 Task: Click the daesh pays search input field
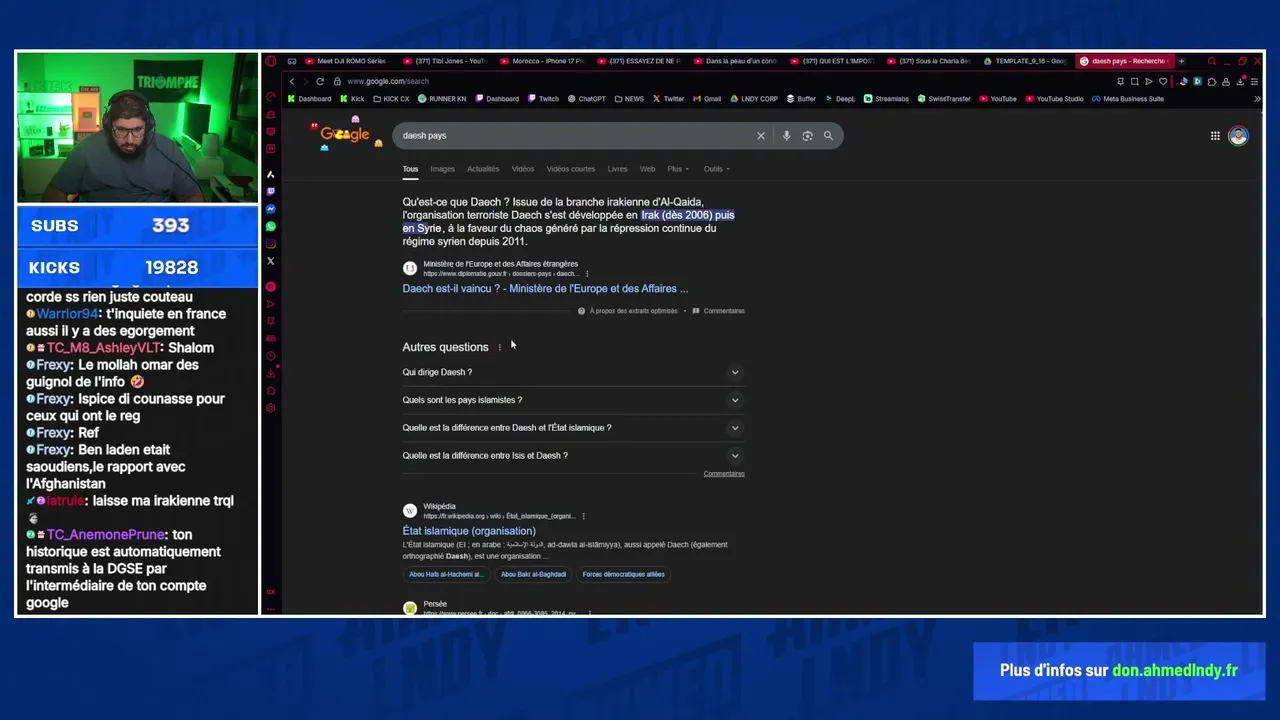coord(575,135)
